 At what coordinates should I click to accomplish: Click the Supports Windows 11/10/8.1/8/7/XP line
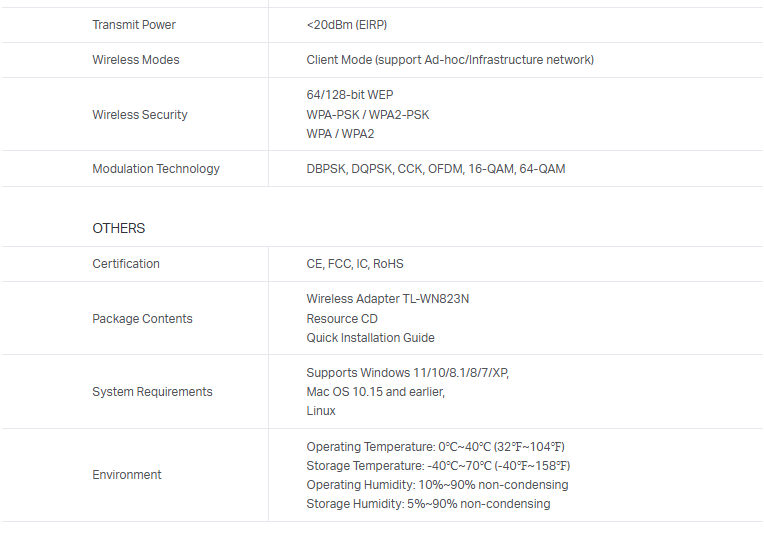point(408,373)
